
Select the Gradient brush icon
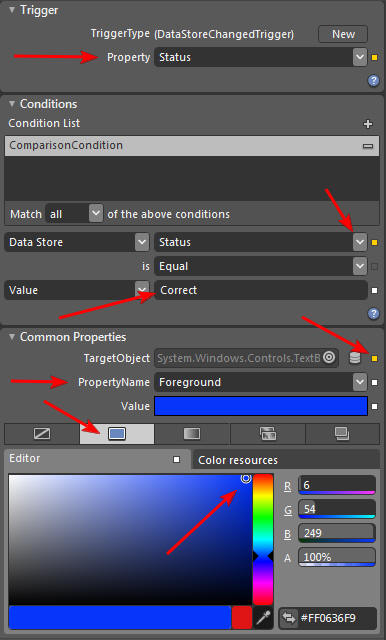pyautogui.click(x=192, y=433)
